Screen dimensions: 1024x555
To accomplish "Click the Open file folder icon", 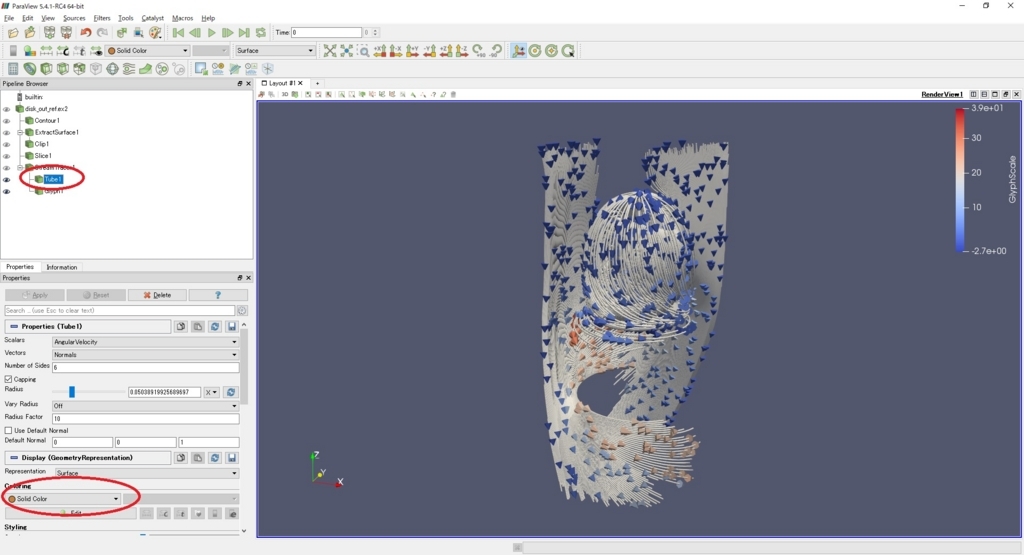I will pos(13,33).
